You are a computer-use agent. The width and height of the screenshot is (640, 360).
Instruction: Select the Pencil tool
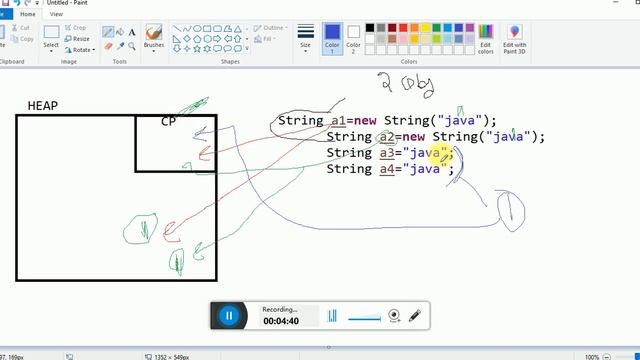[108, 32]
